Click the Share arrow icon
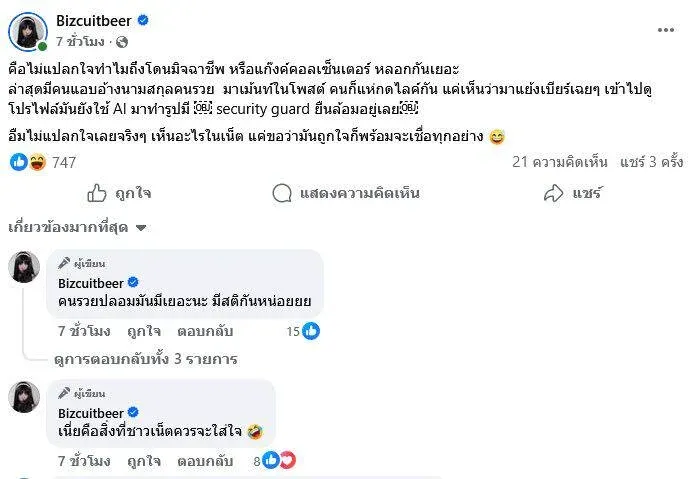691x479 pixels. 552,193
